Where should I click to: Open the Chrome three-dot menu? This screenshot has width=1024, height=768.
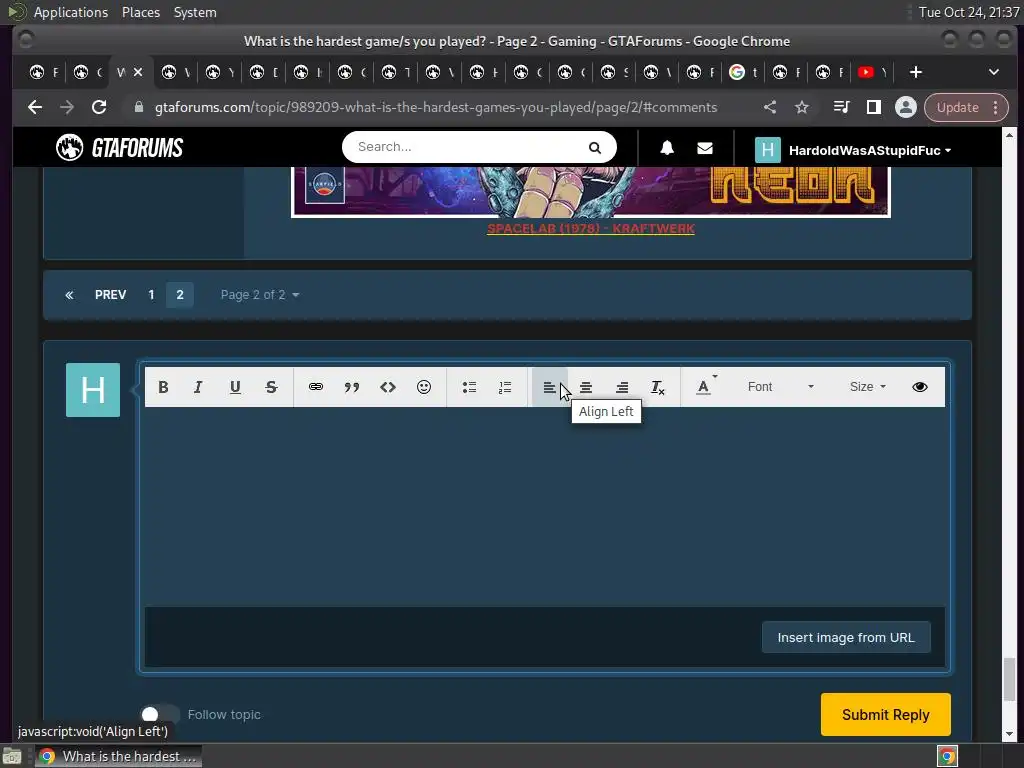tap(995, 108)
